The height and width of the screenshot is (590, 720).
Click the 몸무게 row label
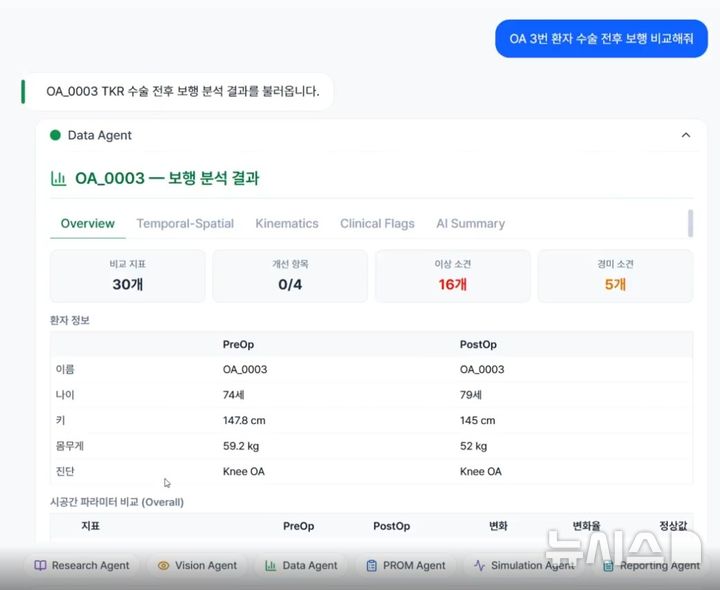coord(69,446)
